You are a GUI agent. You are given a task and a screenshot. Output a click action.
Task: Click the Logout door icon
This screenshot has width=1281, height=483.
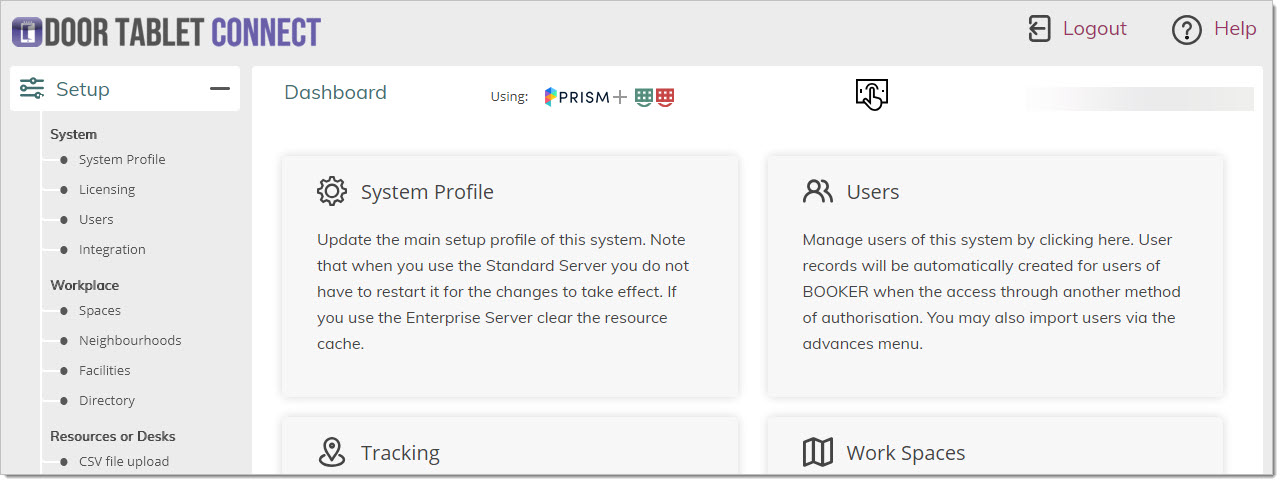pyautogui.click(x=1040, y=29)
